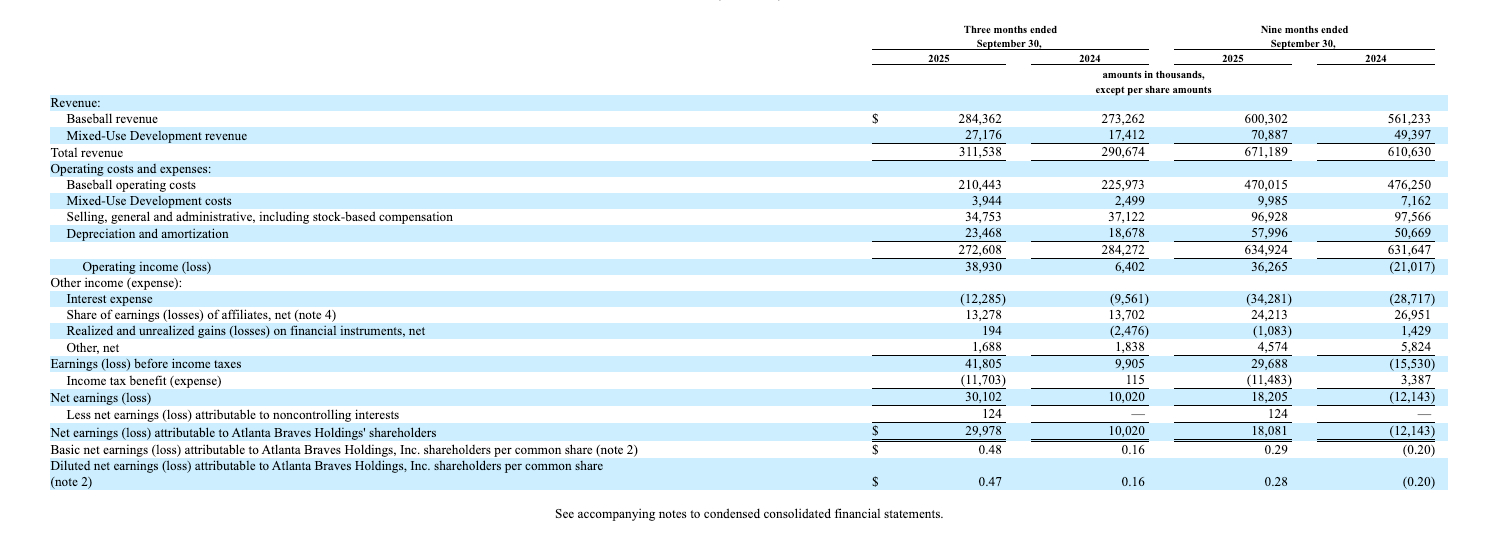Click the Interest expense row label
Screen dimensions: 1493x544
click(110, 299)
